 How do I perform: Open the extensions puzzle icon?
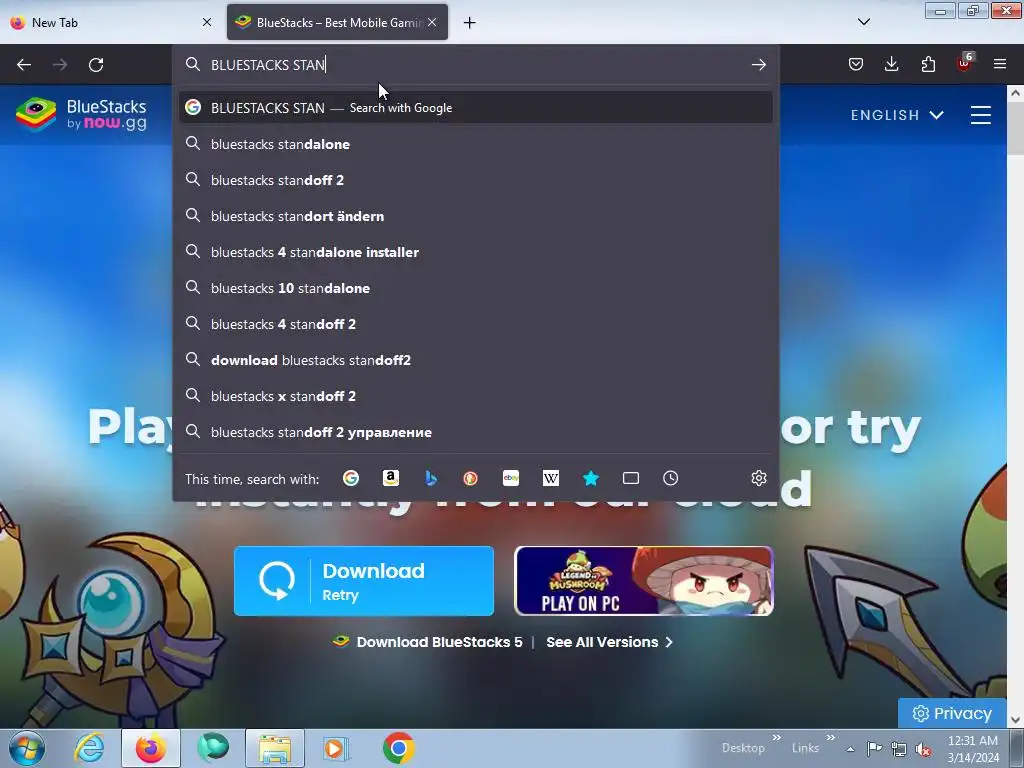[928, 64]
